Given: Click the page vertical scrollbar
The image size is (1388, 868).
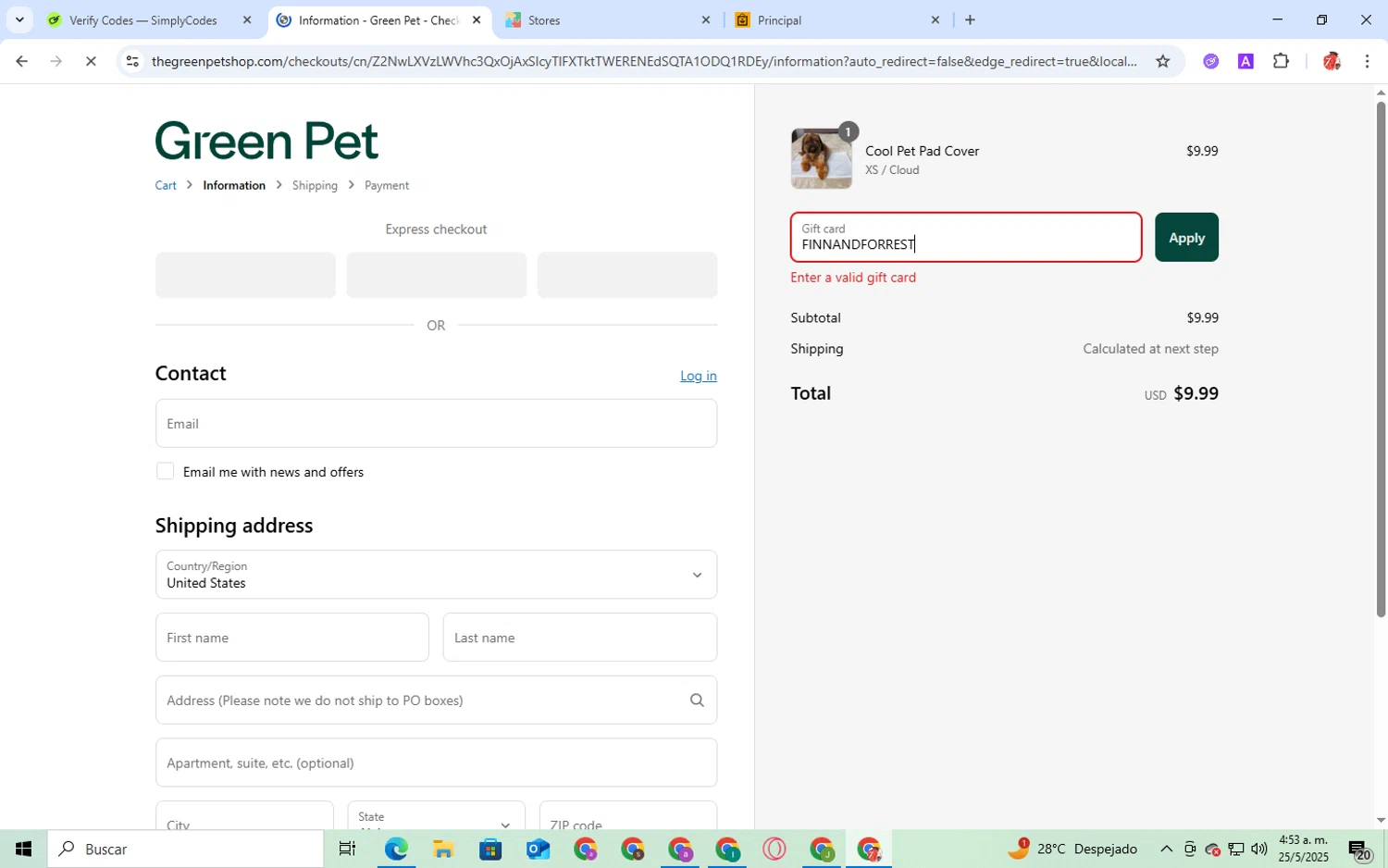Looking at the screenshot, I should click(1381, 361).
